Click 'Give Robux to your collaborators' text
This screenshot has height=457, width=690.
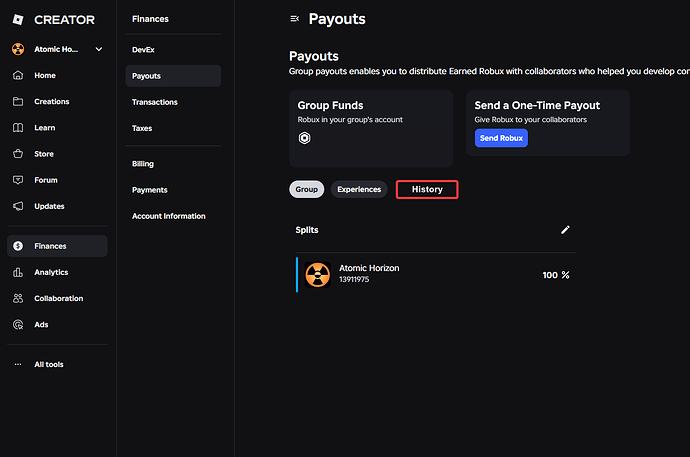[x=531, y=120]
